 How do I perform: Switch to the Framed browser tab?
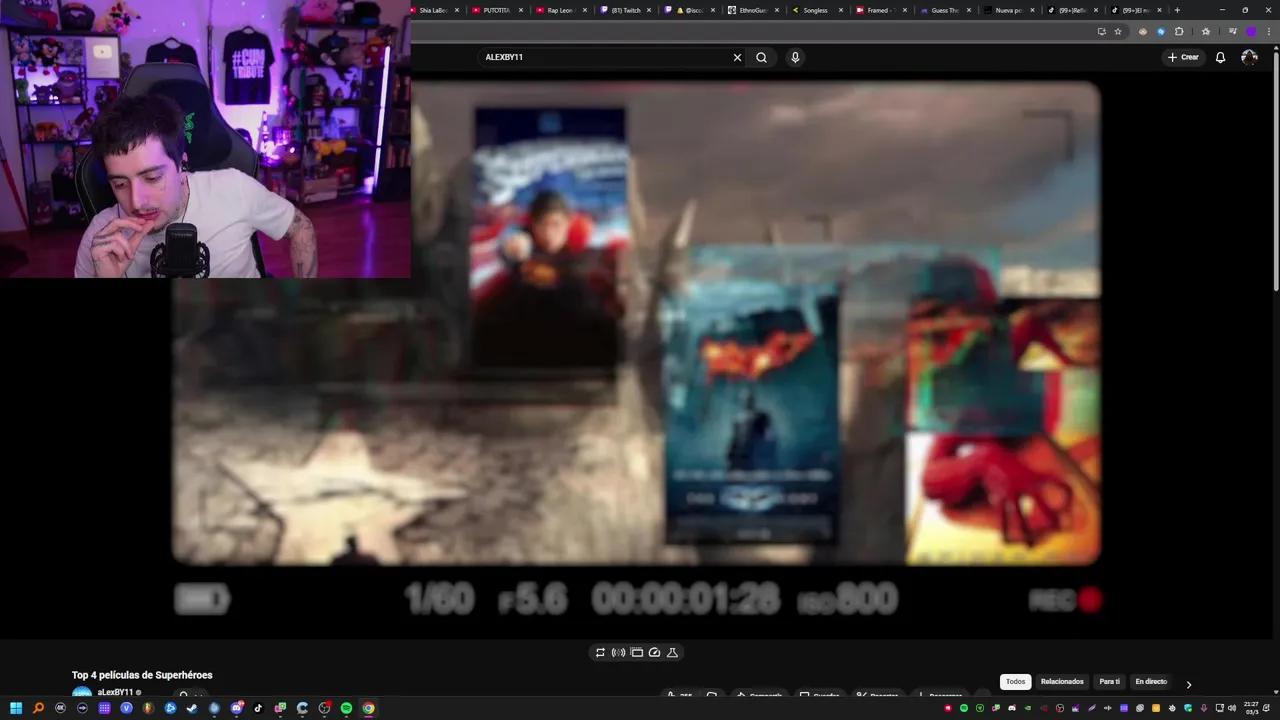point(878,10)
